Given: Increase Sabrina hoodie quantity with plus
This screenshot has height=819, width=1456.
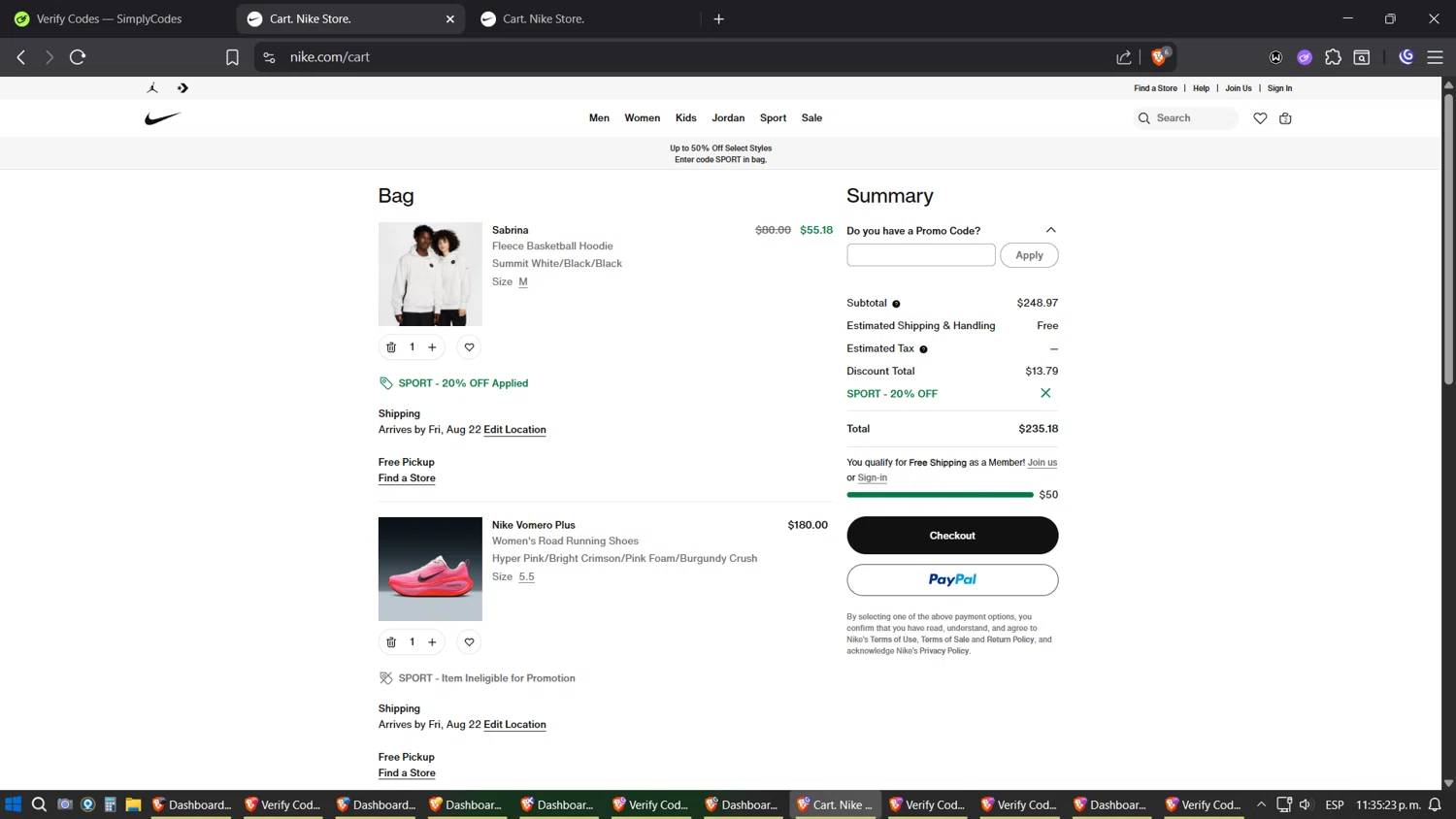Looking at the screenshot, I should point(432,347).
